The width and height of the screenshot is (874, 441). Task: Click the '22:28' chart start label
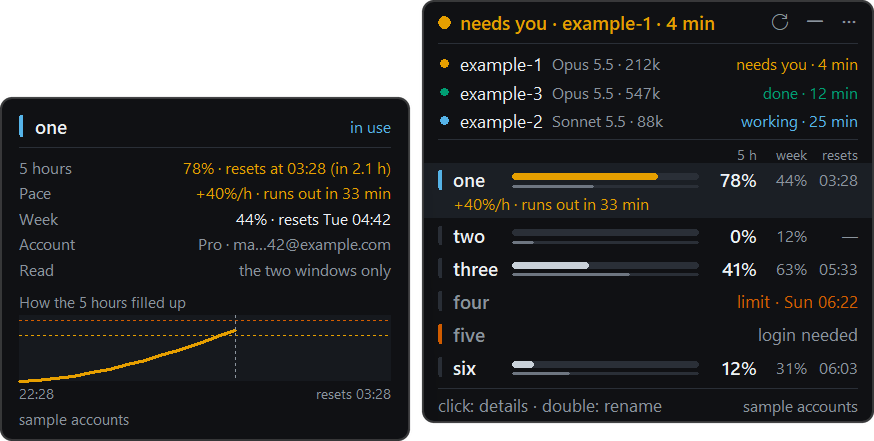pos(36,394)
